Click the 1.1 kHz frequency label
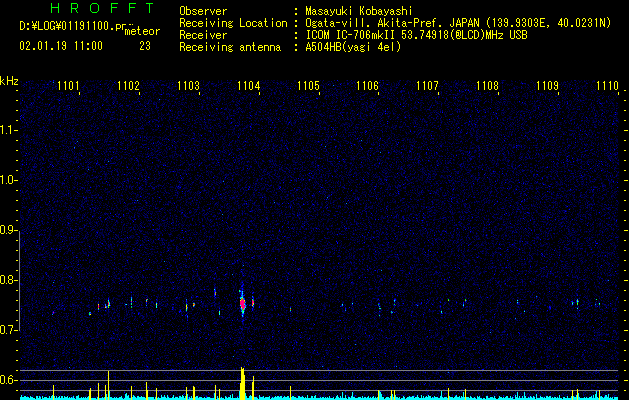 point(9,130)
